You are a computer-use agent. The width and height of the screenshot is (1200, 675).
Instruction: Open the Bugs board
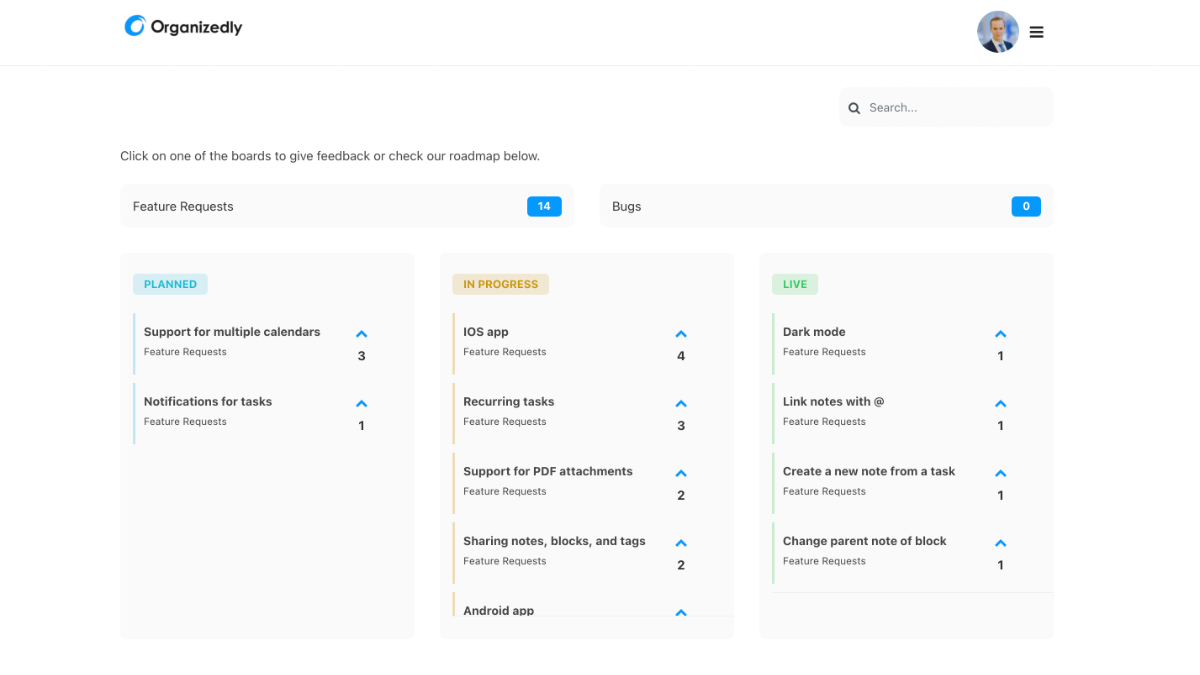coord(826,206)
